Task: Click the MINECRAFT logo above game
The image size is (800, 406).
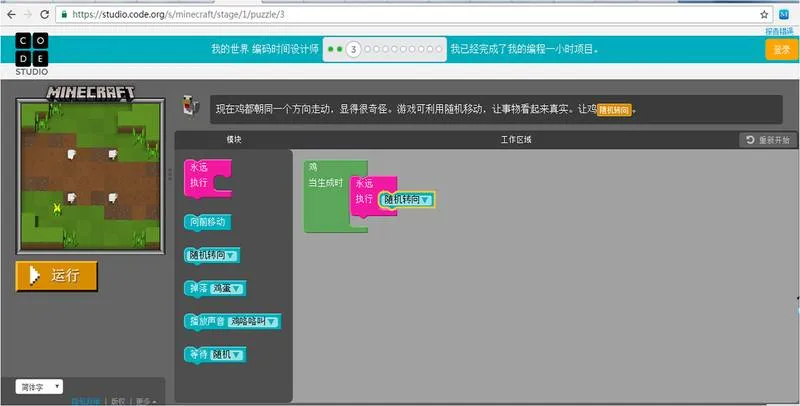Action: coord(91,92)
